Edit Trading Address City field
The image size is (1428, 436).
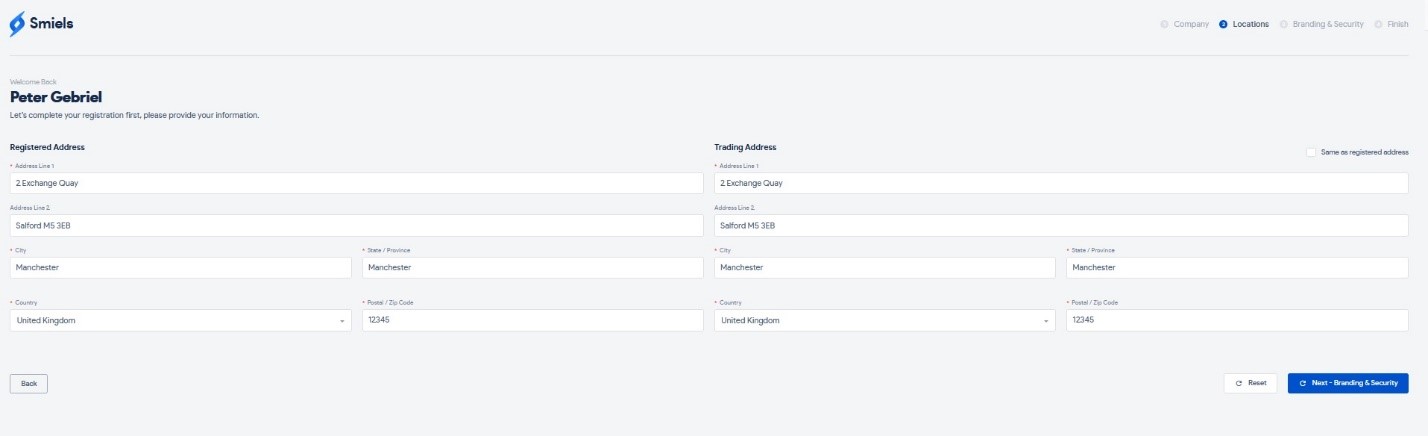(x=884, y=267)
